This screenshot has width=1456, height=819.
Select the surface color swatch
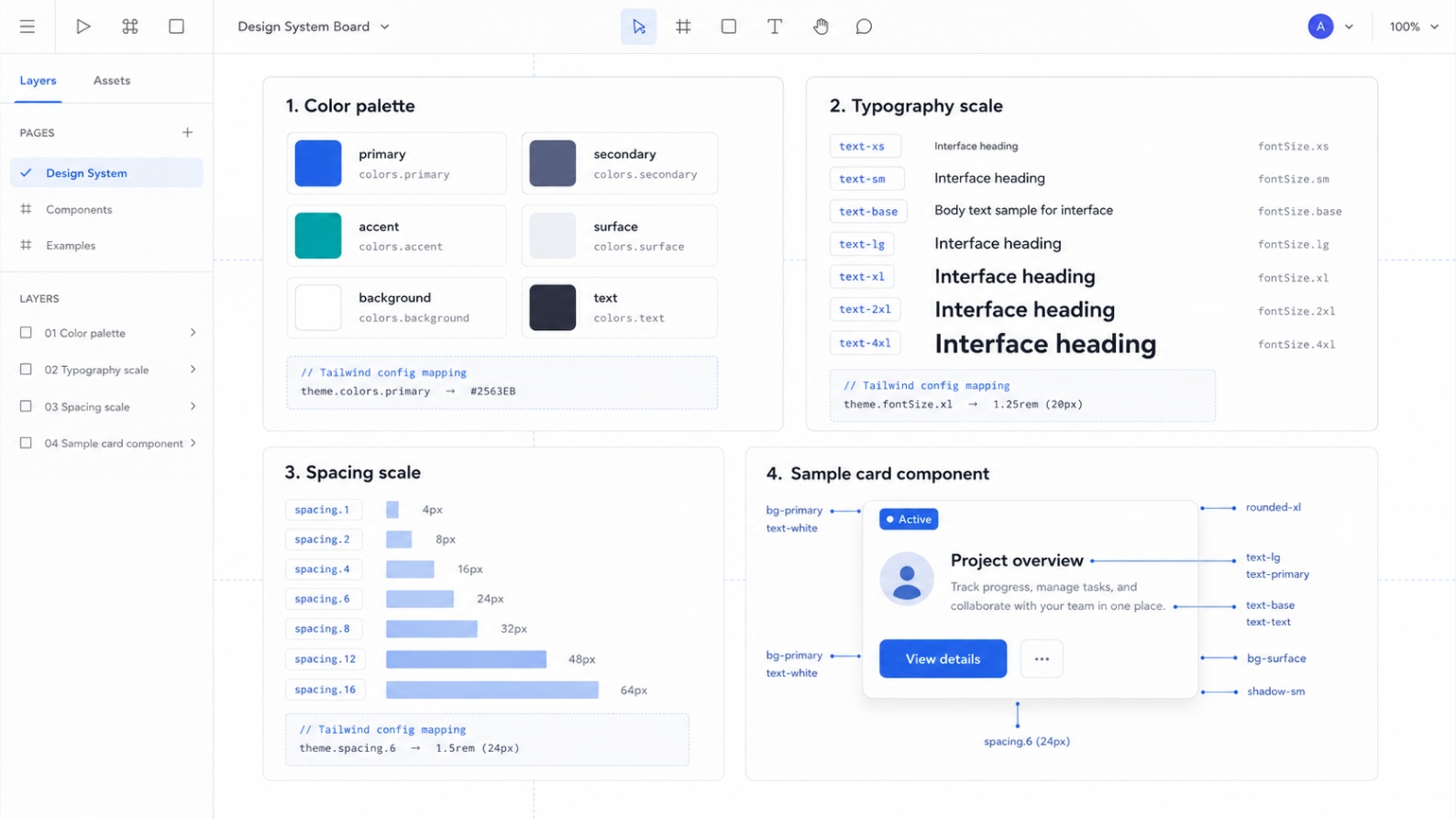tap(553, 236)
